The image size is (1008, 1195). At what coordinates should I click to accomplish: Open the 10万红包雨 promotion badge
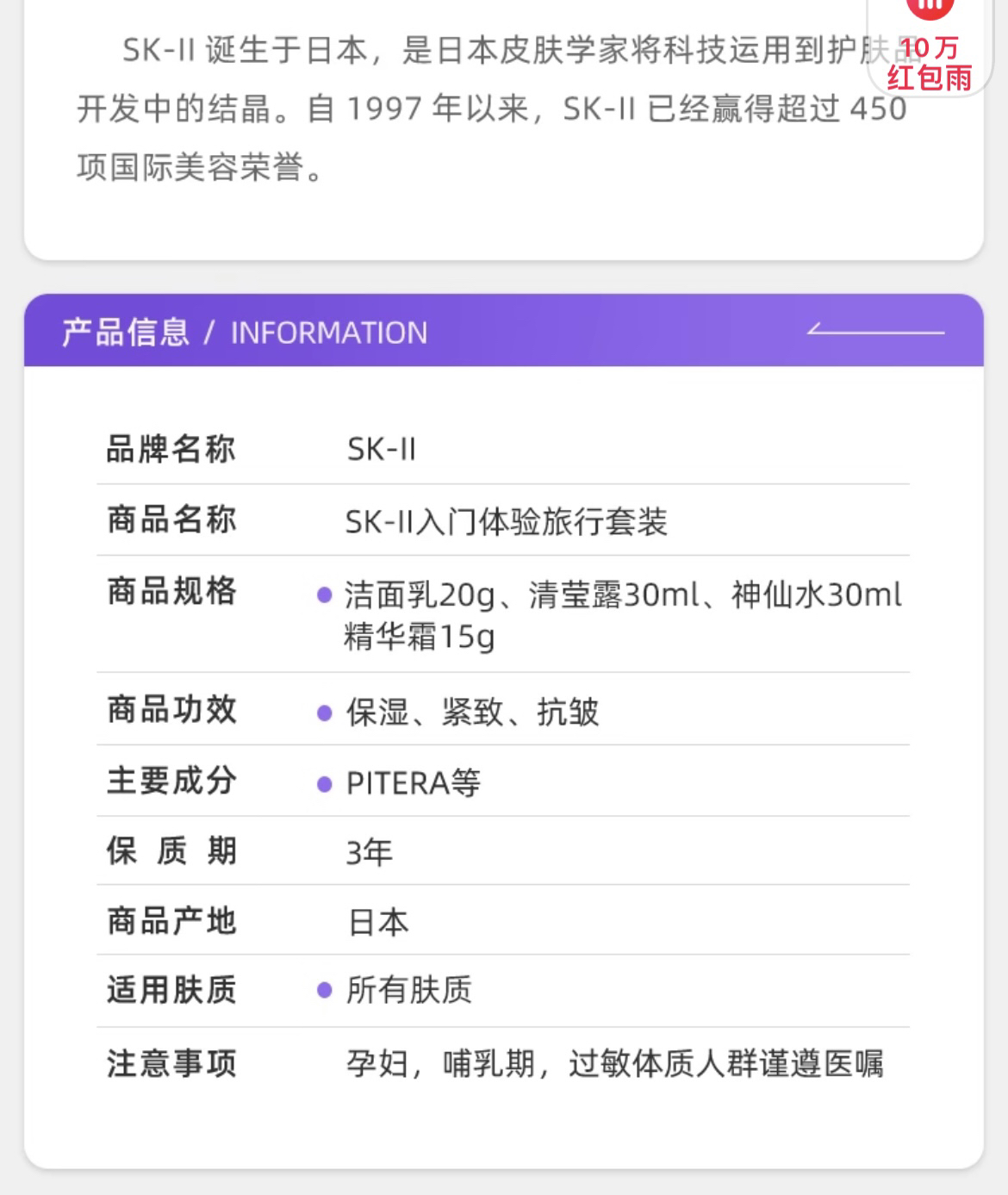[x=930, y=64]
